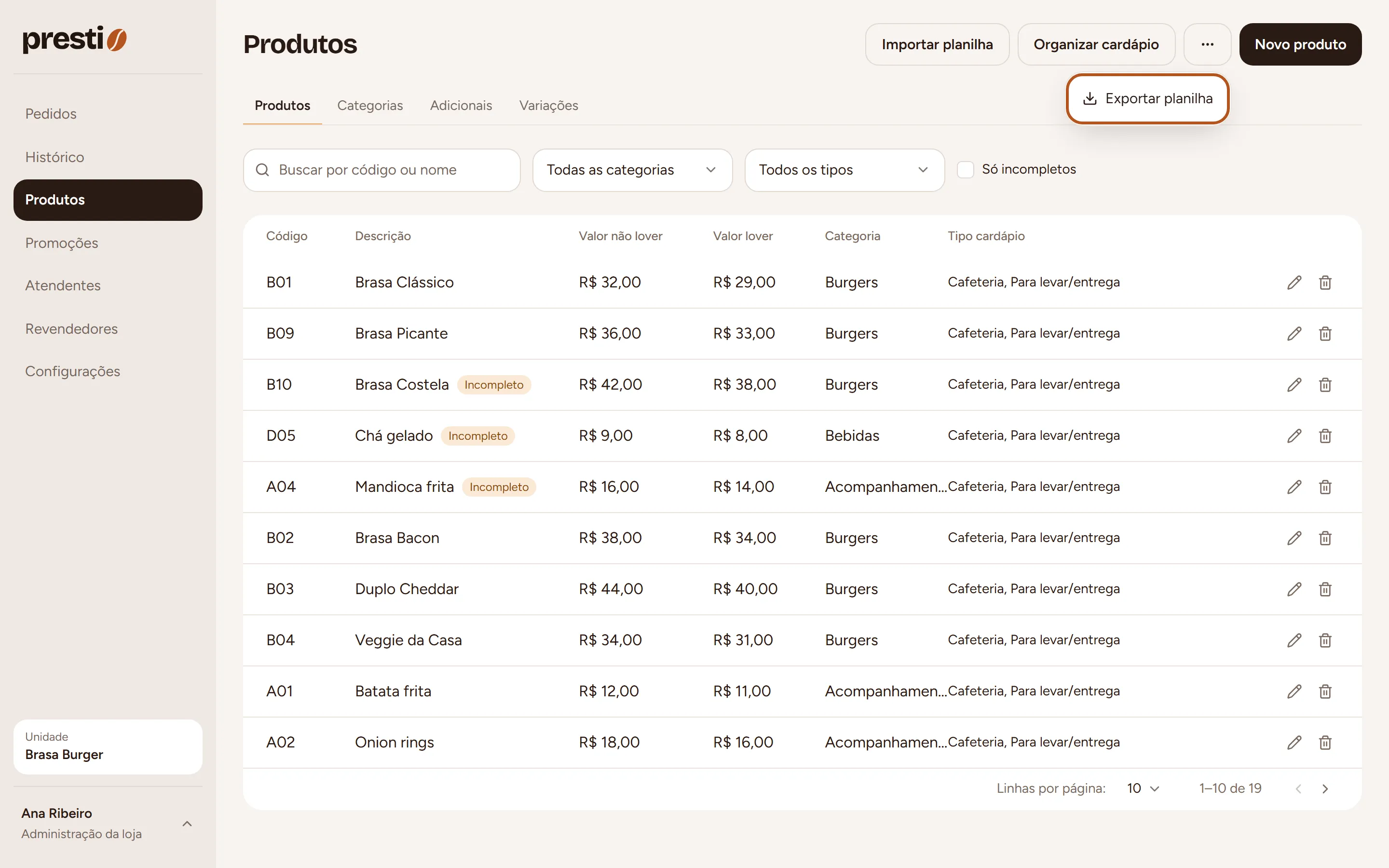Open Revendedores in the sidebar
This screenshot has width=1389, height=868.
click(108, 328)
